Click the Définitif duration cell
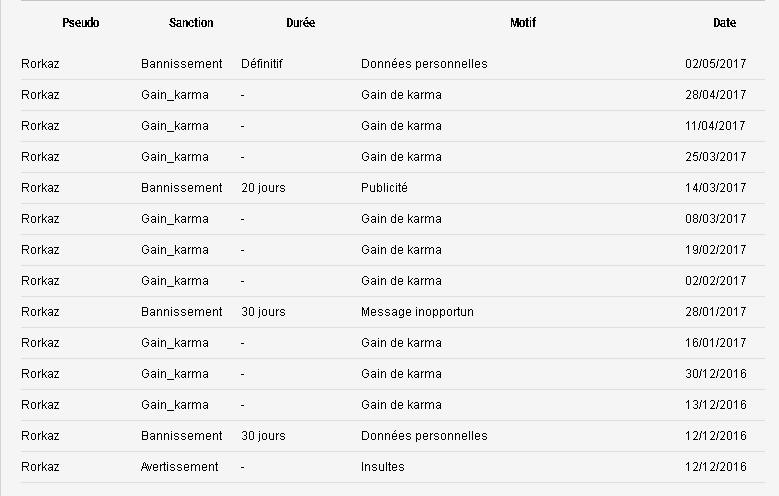This screenshot has height=496, width=779. (x=262, y=64)
